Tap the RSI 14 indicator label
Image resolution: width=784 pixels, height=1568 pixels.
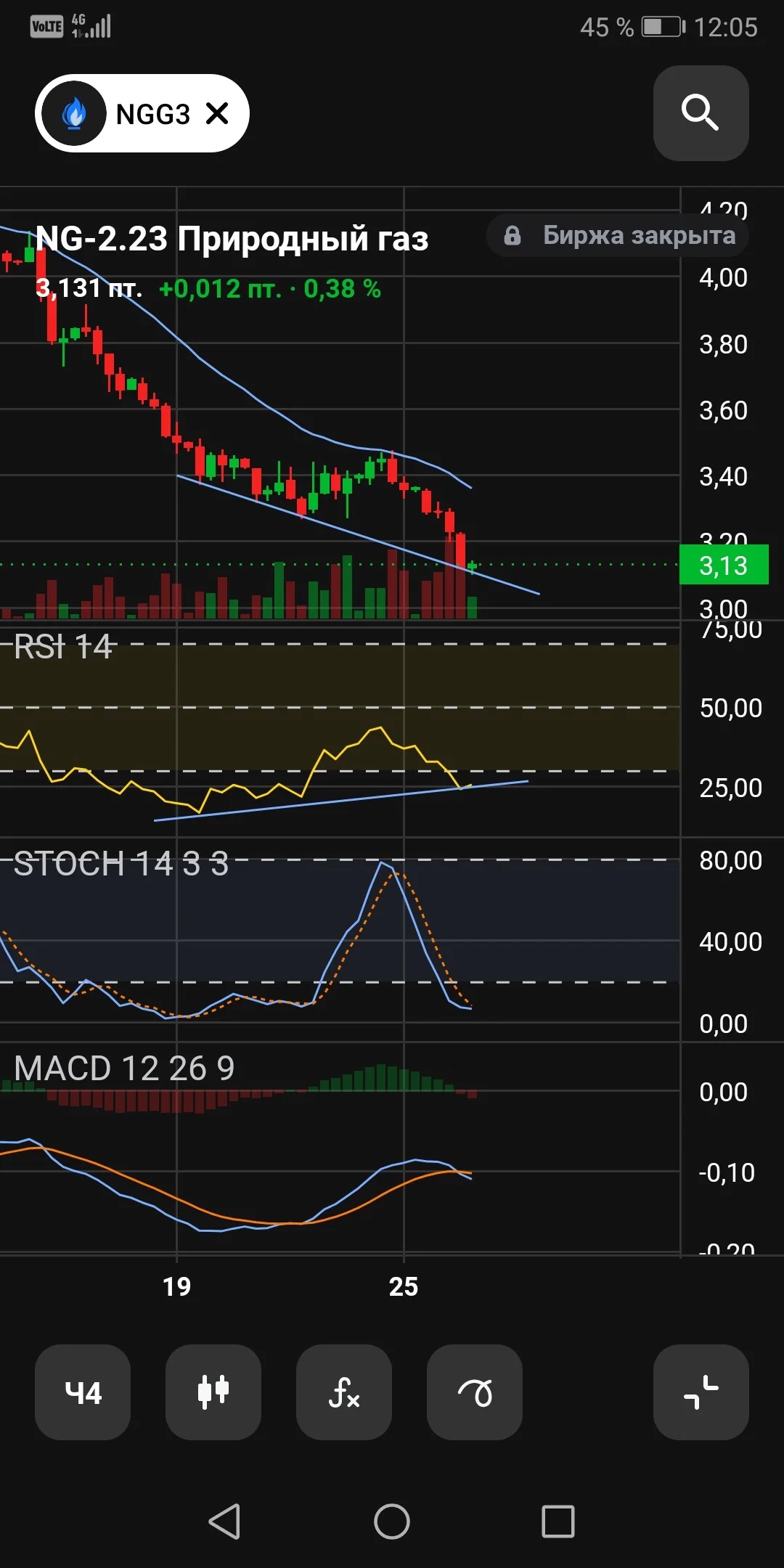click(63, 646)
